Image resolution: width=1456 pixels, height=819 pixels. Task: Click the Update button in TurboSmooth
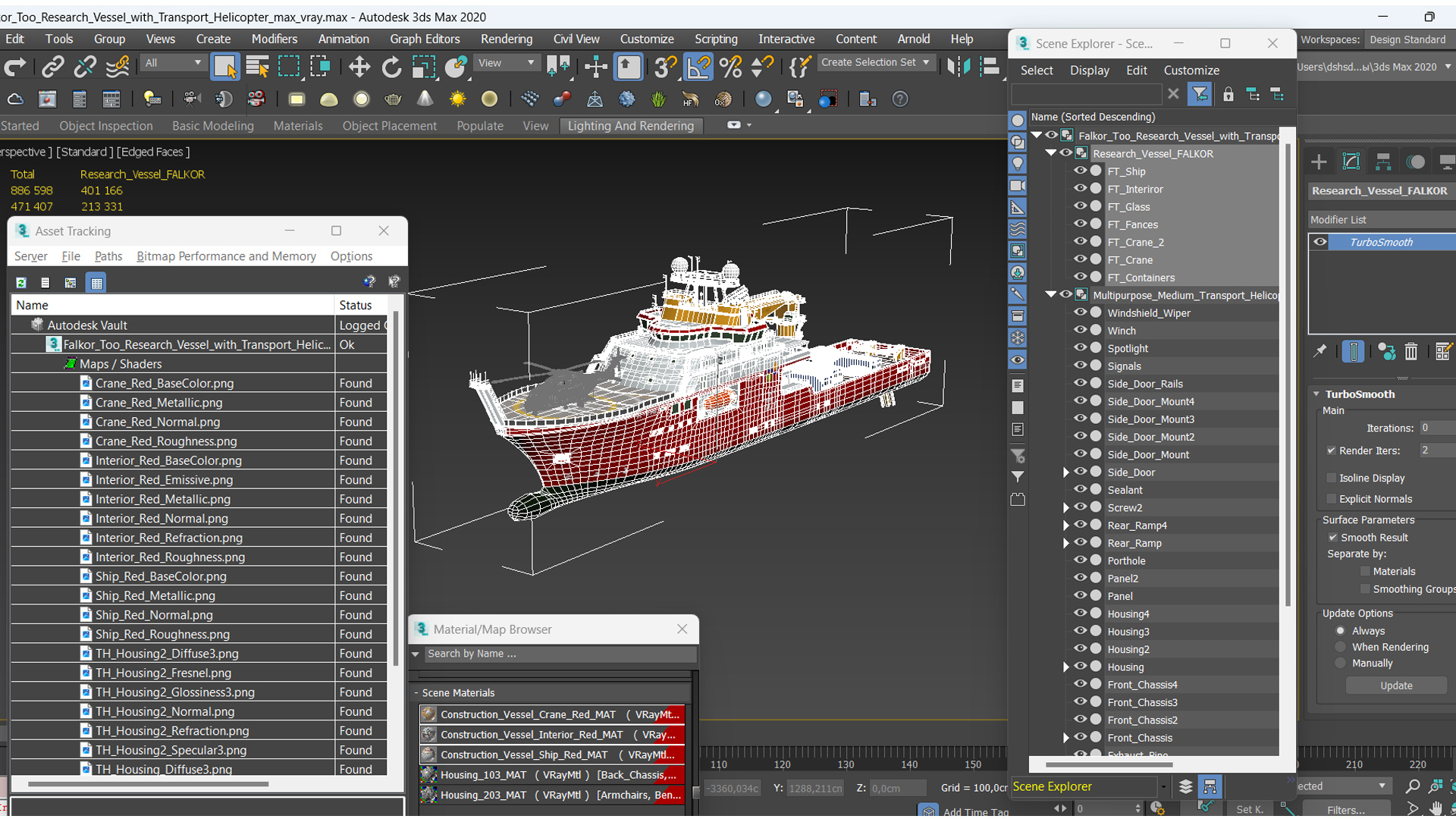(1396, 686)
